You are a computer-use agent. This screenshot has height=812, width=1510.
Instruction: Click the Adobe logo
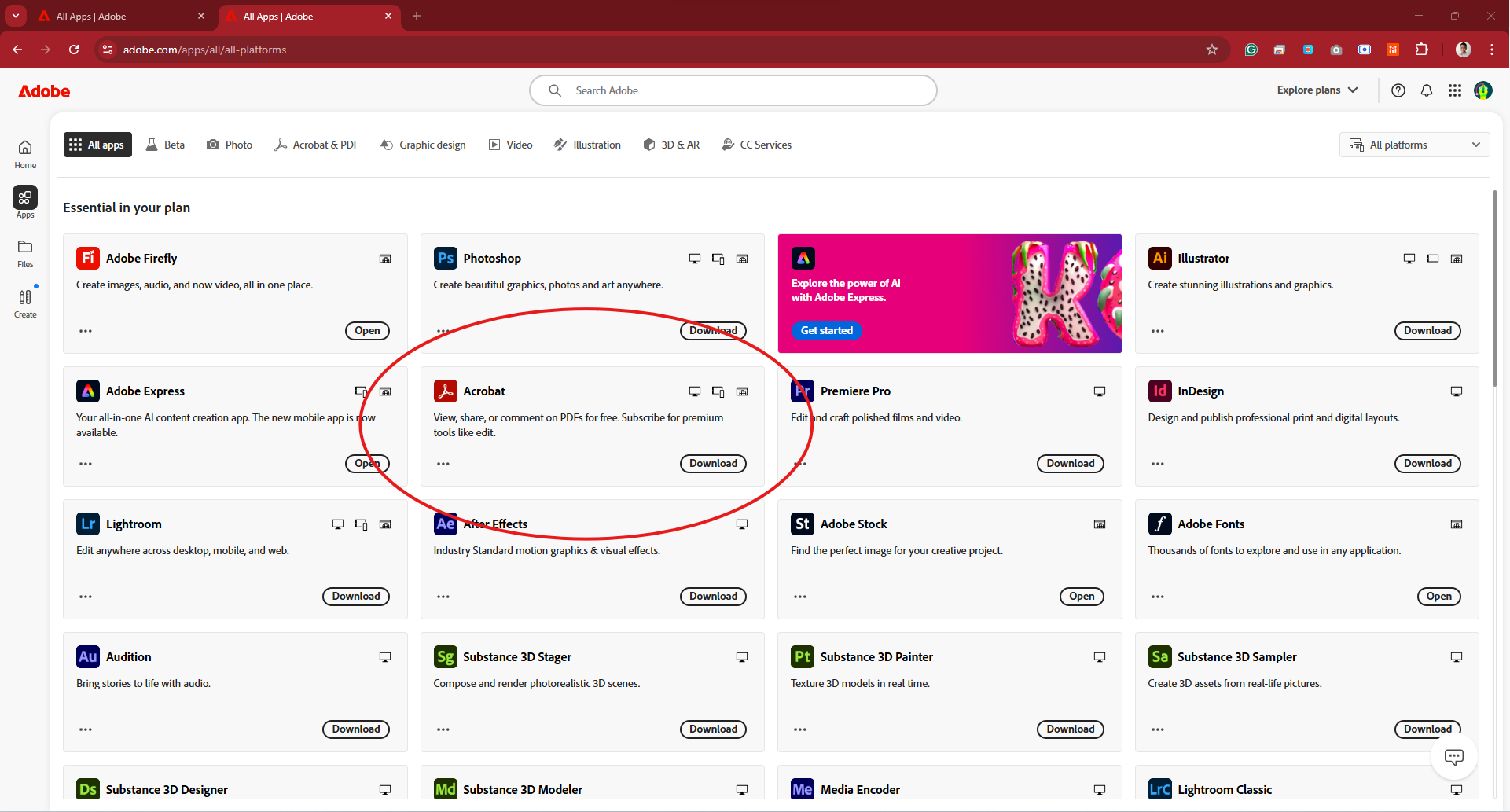[x=44, y=91]
